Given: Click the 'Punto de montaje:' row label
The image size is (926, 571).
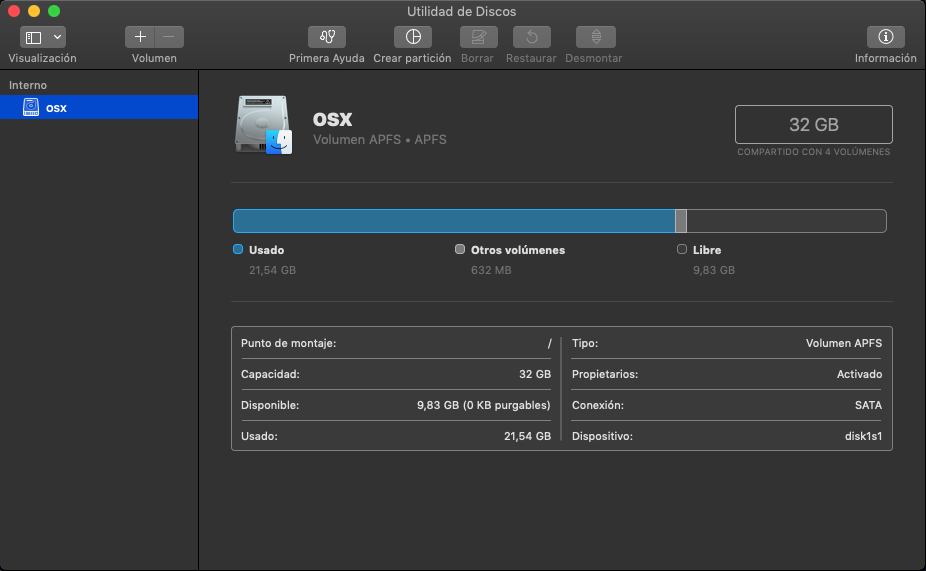Looking at the screenshot, I should (x=289, y=343).
